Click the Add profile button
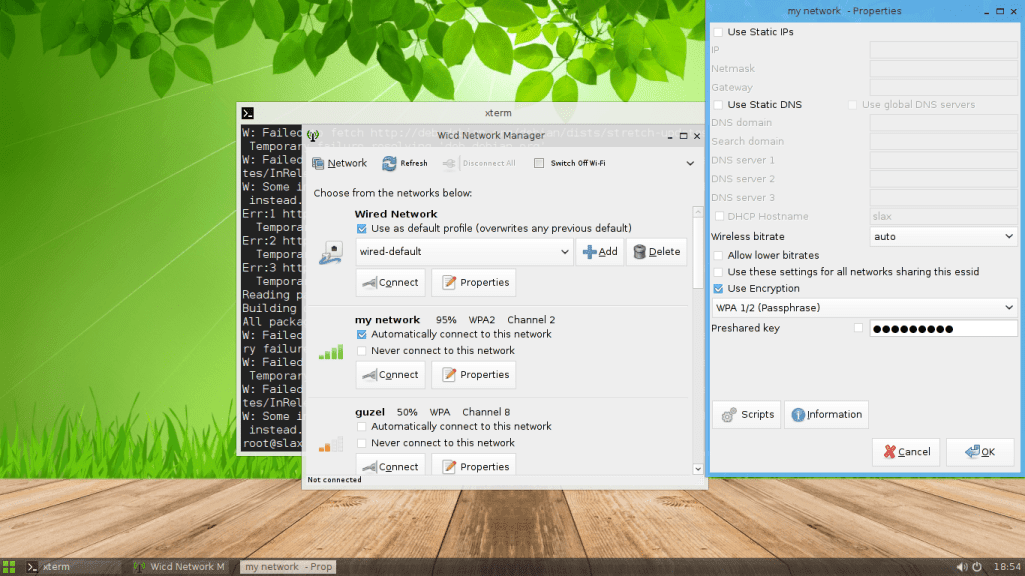Image resolution: width=1025 pixels, height=576 pixels. [599, 252]
